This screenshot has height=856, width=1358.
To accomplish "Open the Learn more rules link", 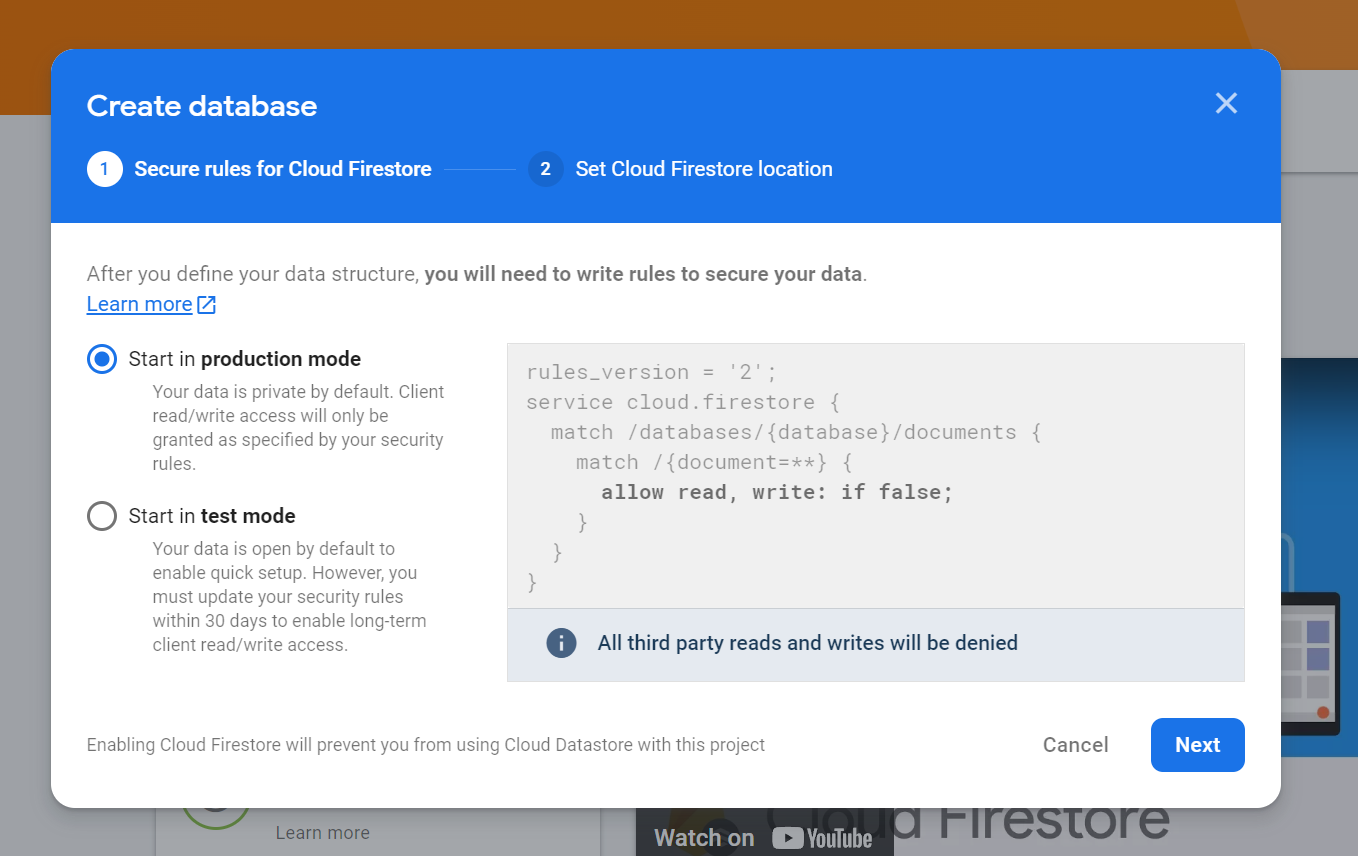I will [x=139, y=304].
